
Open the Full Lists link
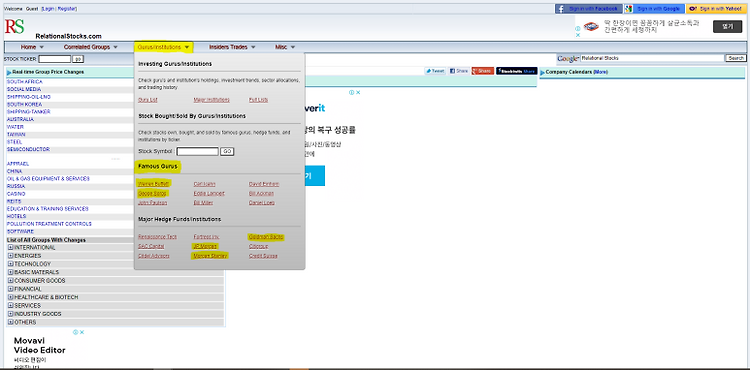258,100
